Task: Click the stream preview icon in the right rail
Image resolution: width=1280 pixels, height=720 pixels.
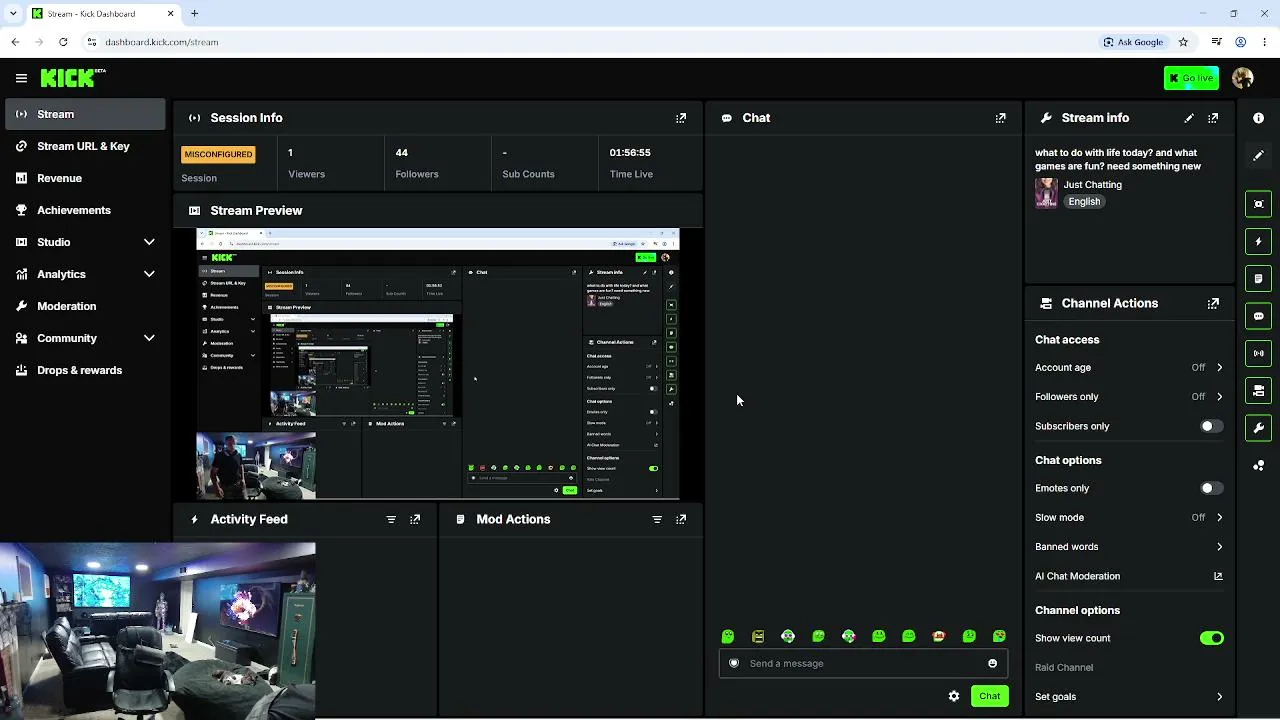Action: pos(1258,204)
